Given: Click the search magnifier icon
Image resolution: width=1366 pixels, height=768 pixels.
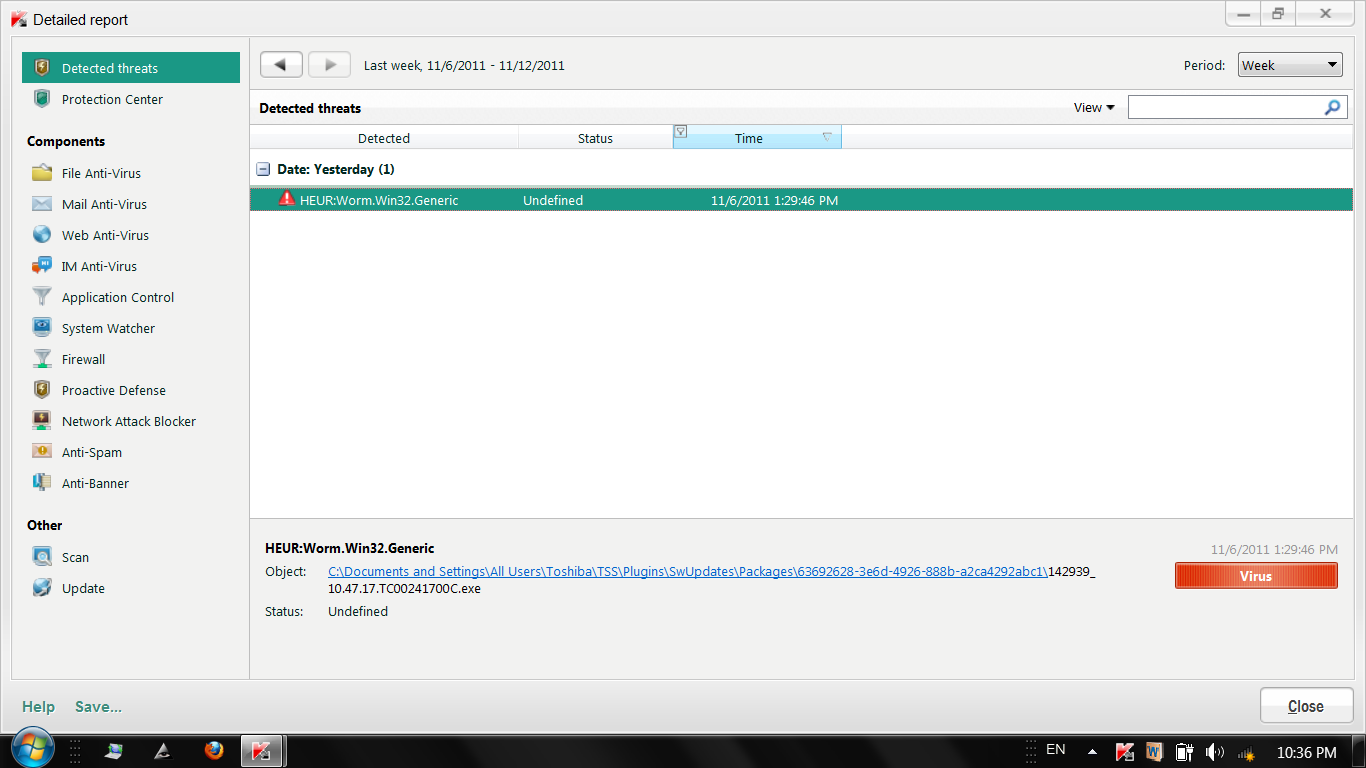Looking at the screenshot, I should click(x=1333, y=108).
